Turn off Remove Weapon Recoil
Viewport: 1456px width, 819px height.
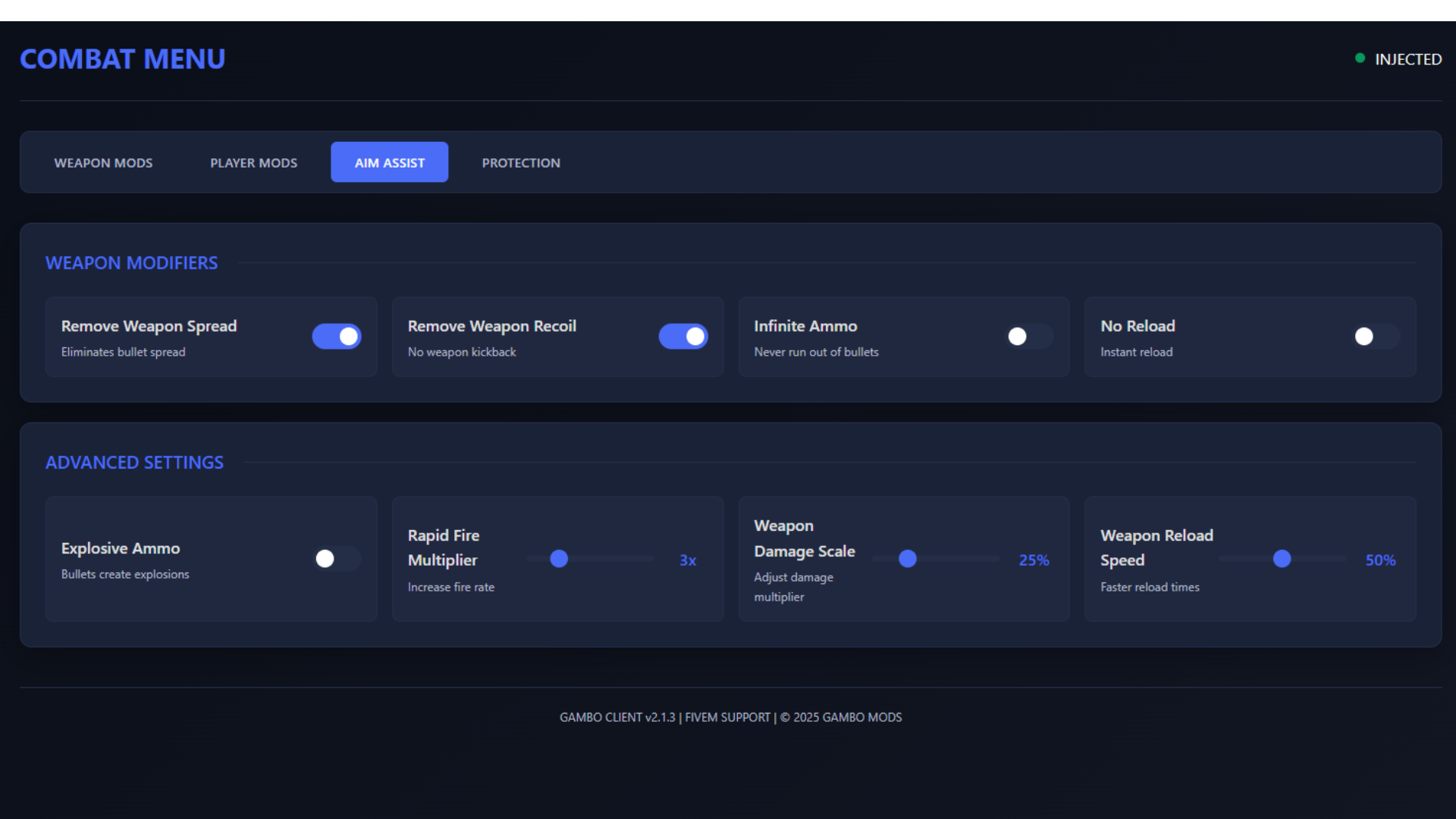tap(684, 337)
